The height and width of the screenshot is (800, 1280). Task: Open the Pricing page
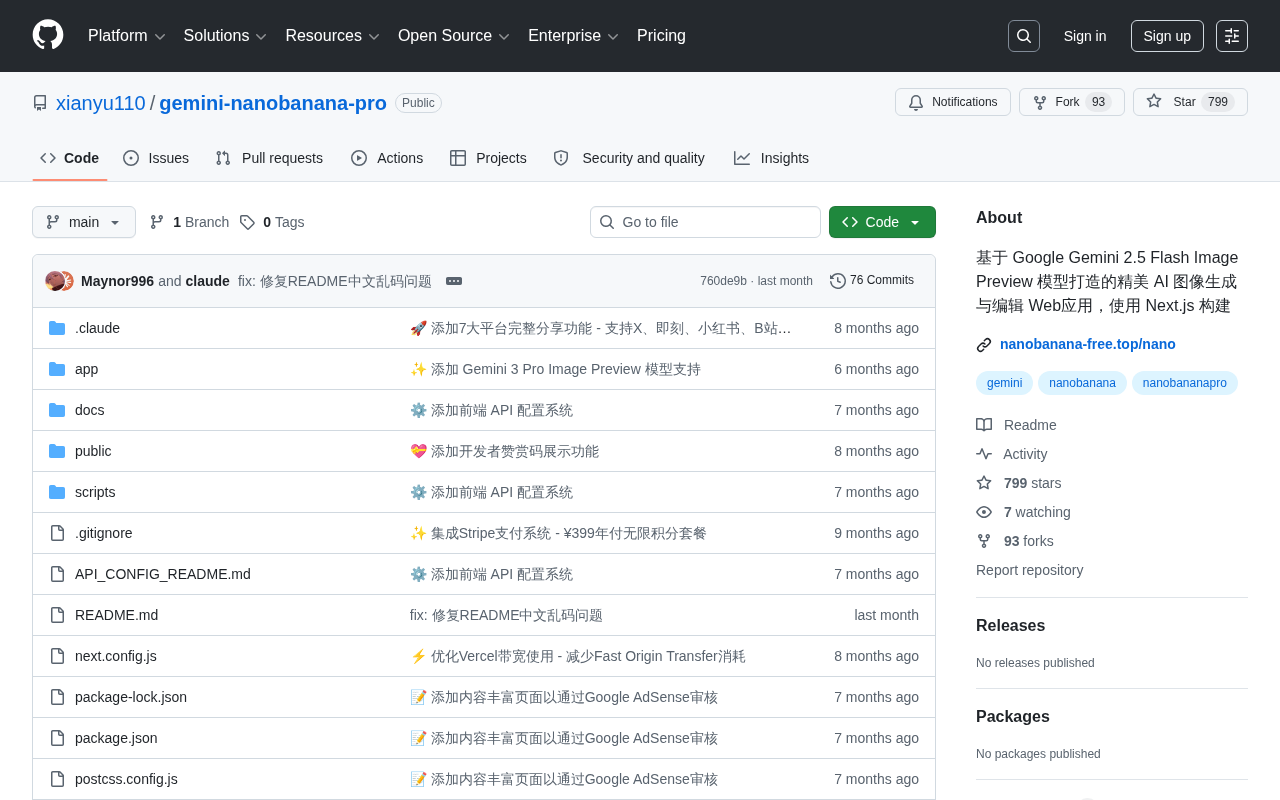pyautogui.click(x=661, y=36)
